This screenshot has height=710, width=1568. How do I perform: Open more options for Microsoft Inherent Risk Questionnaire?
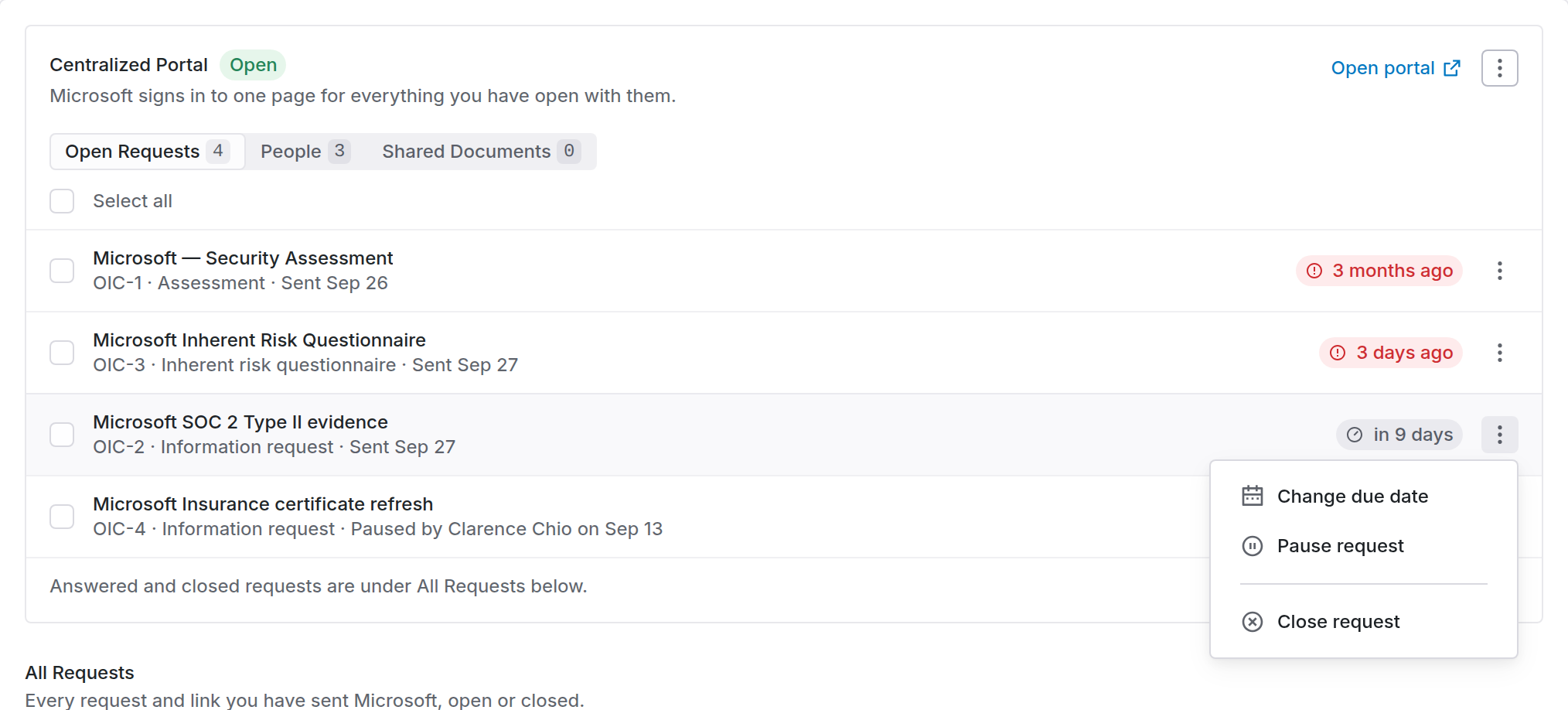click(1499, 353)
